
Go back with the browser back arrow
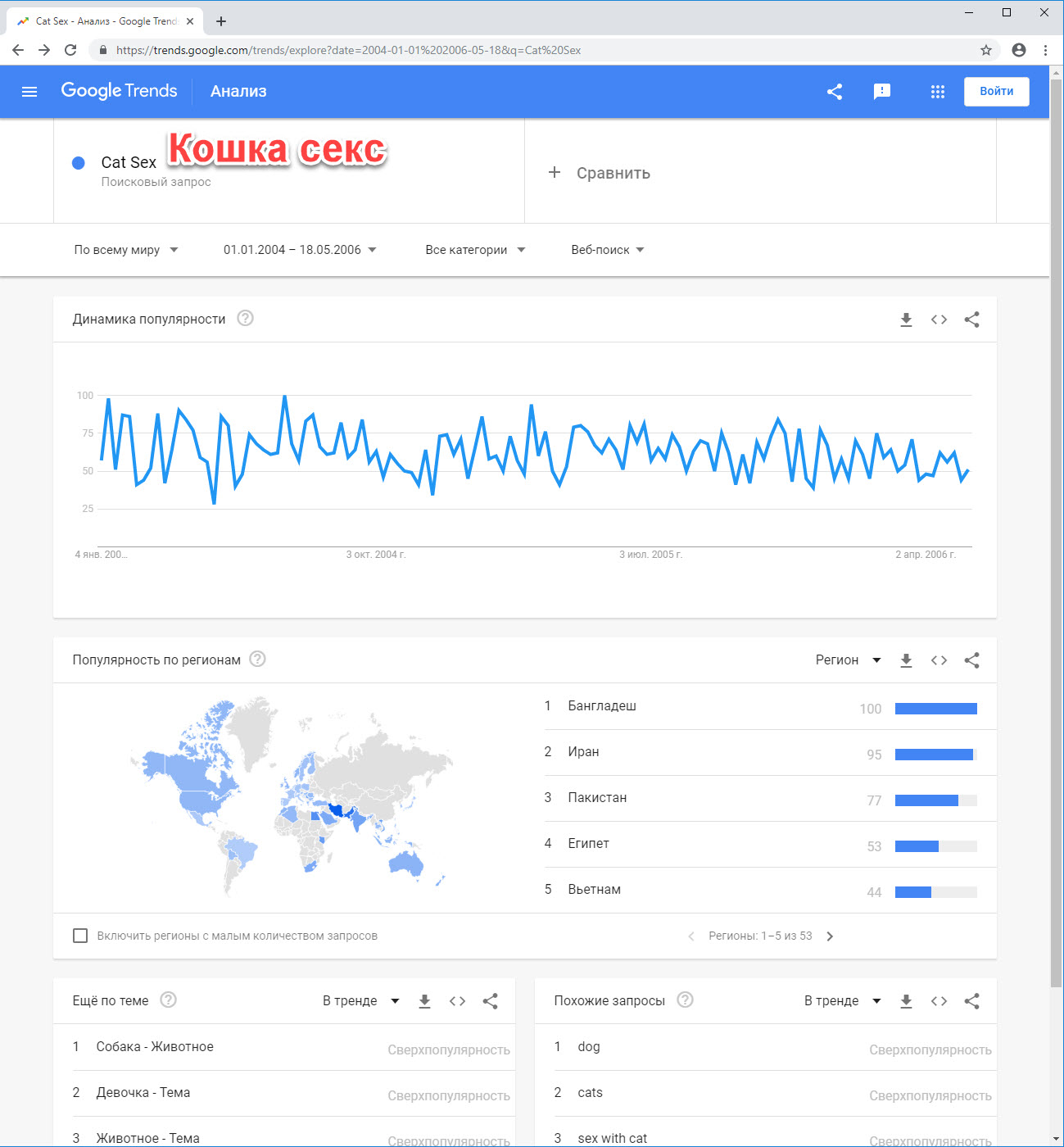18,50
